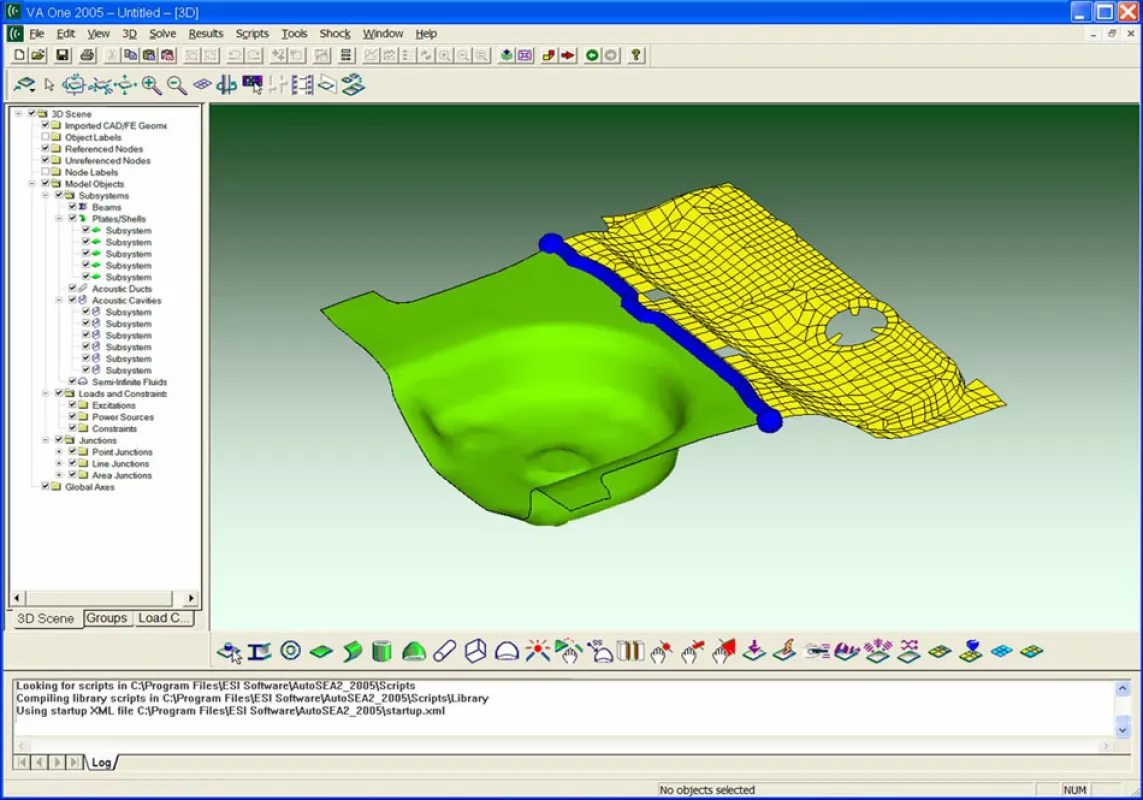The width and height of the screenshot is (1143, 800).
Task: Collapse the Subsystems node
Action: [45, 195]
